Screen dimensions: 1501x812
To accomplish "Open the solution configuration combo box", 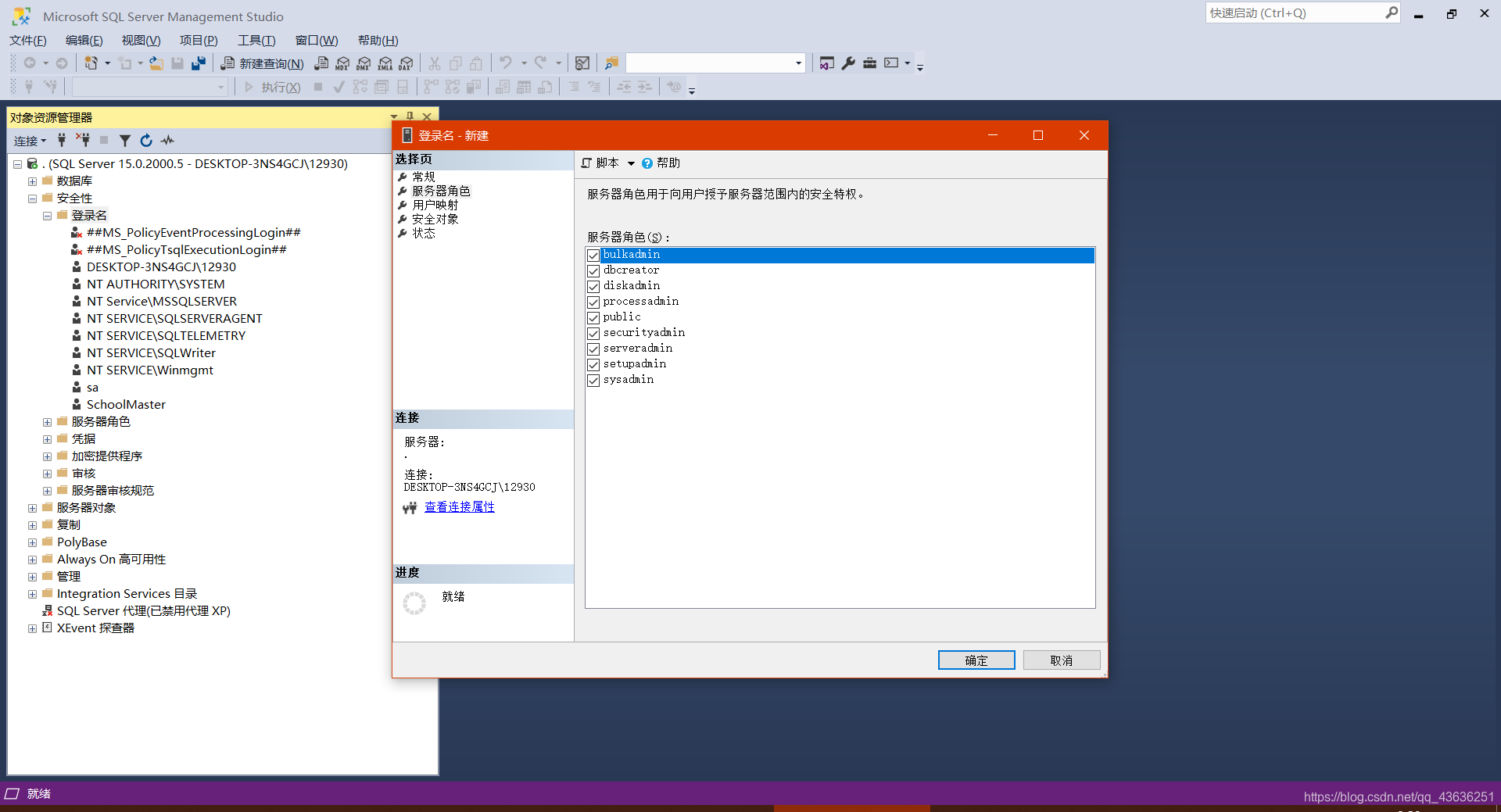I will tap(715, 63).
